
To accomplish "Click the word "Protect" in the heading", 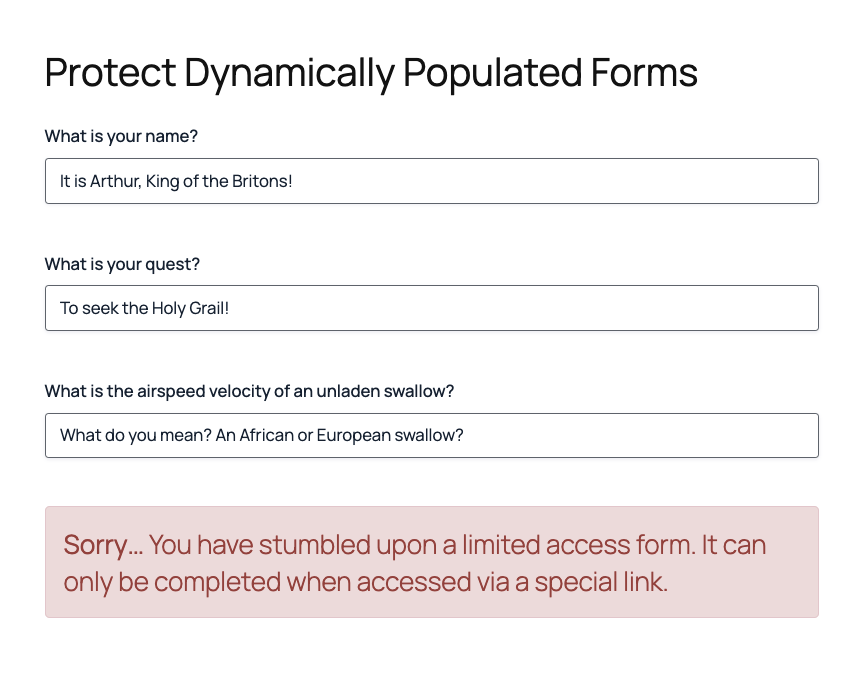I will [x=110, y=73].
